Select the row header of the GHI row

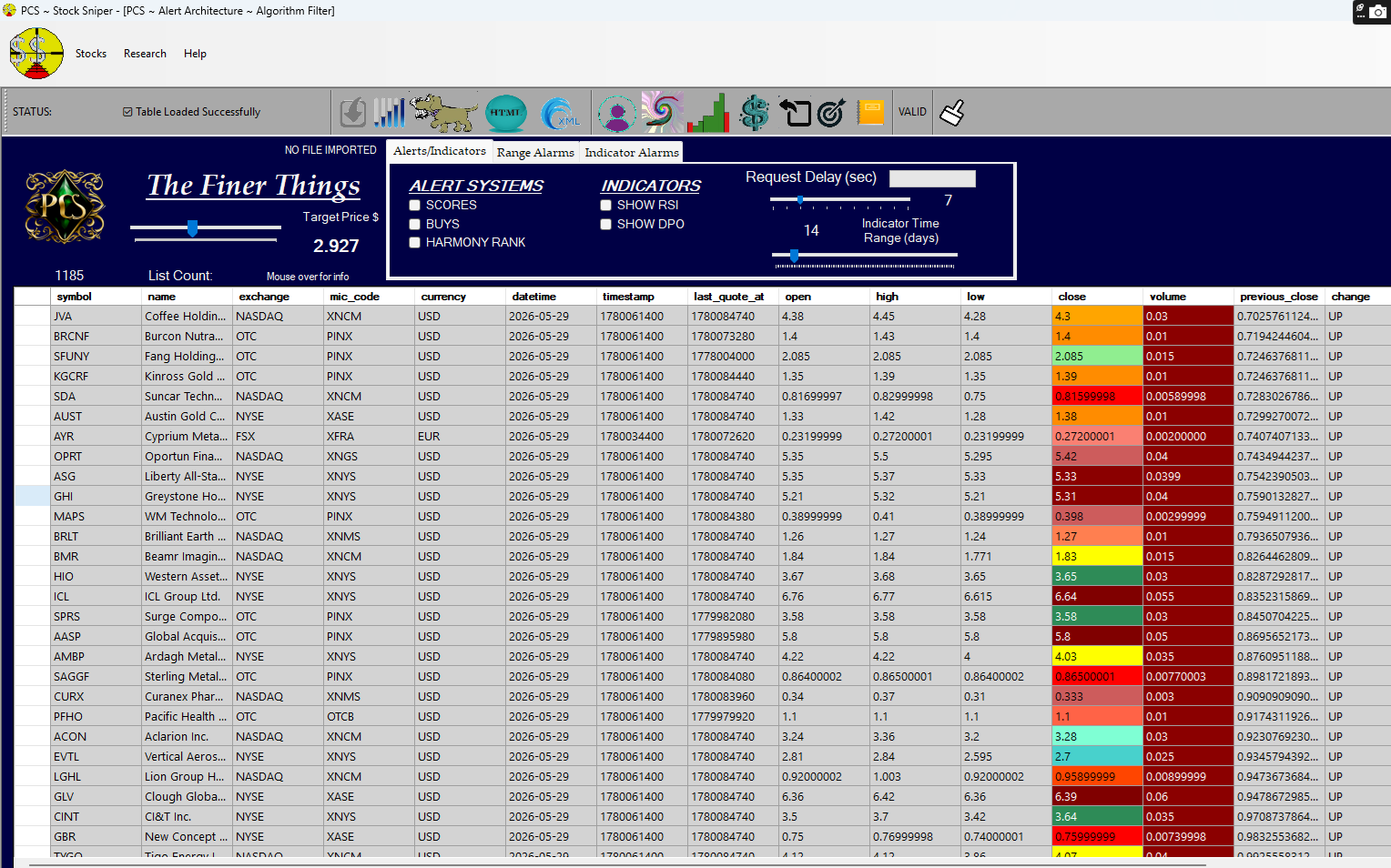32,496
